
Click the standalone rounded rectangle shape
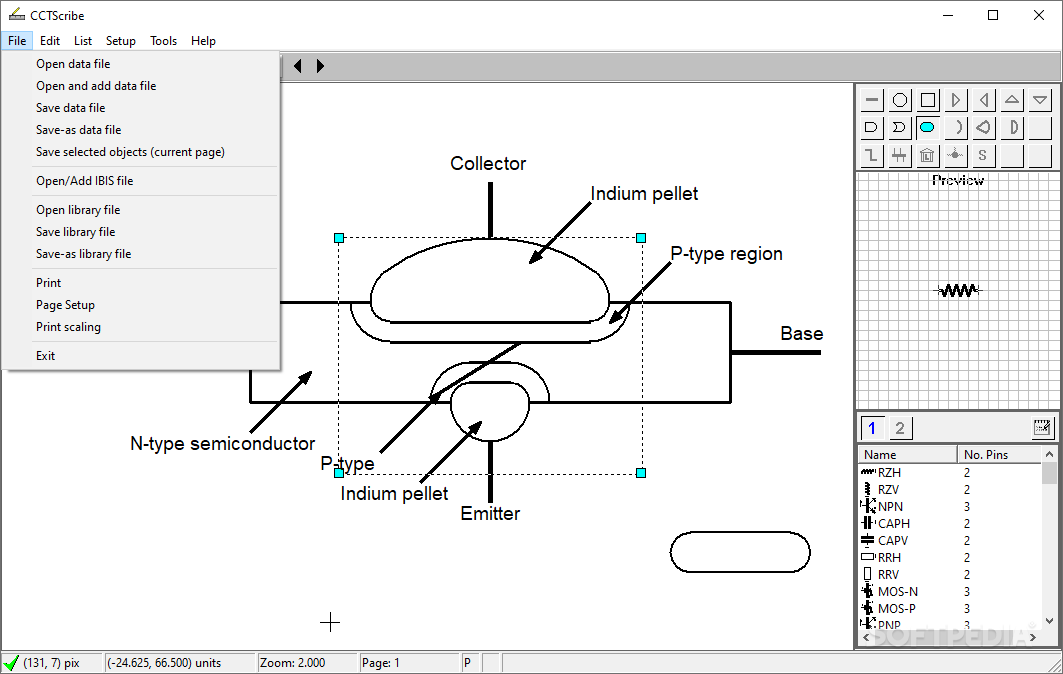click(x=740, y=552)
